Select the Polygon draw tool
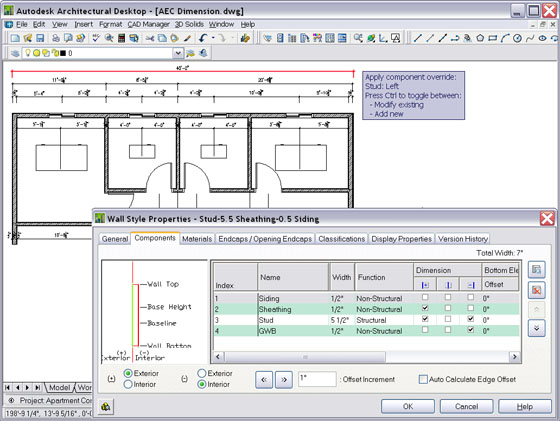The image size is (560, 421). click(x=480, y=38)
